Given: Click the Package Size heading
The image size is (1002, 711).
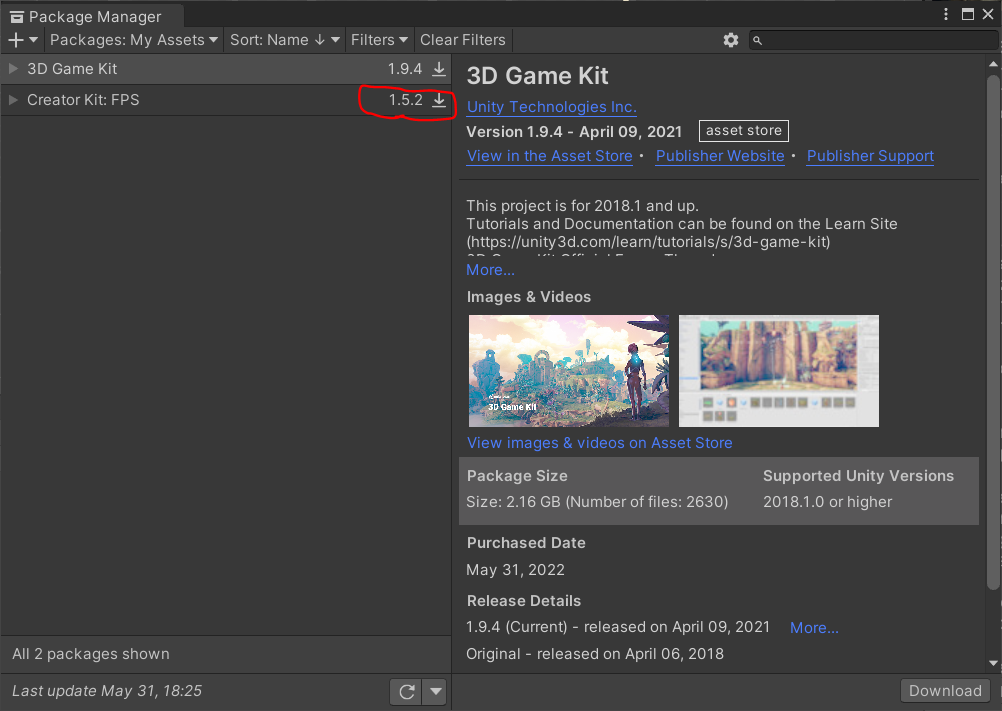Looking at the screenshot, I should [517, 476].
